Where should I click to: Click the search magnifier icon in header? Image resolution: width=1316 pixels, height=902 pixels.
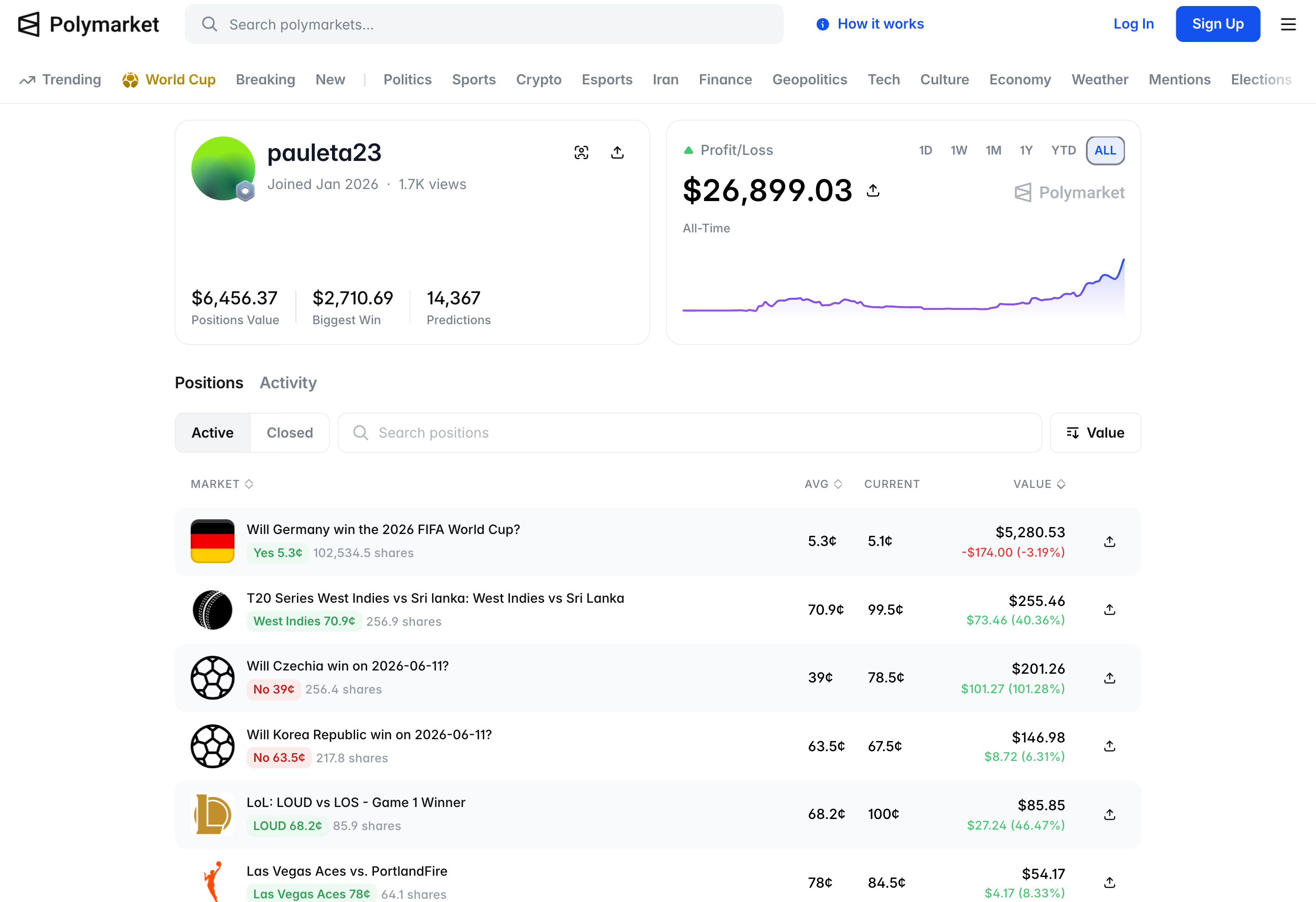click(x=209, y=24)
